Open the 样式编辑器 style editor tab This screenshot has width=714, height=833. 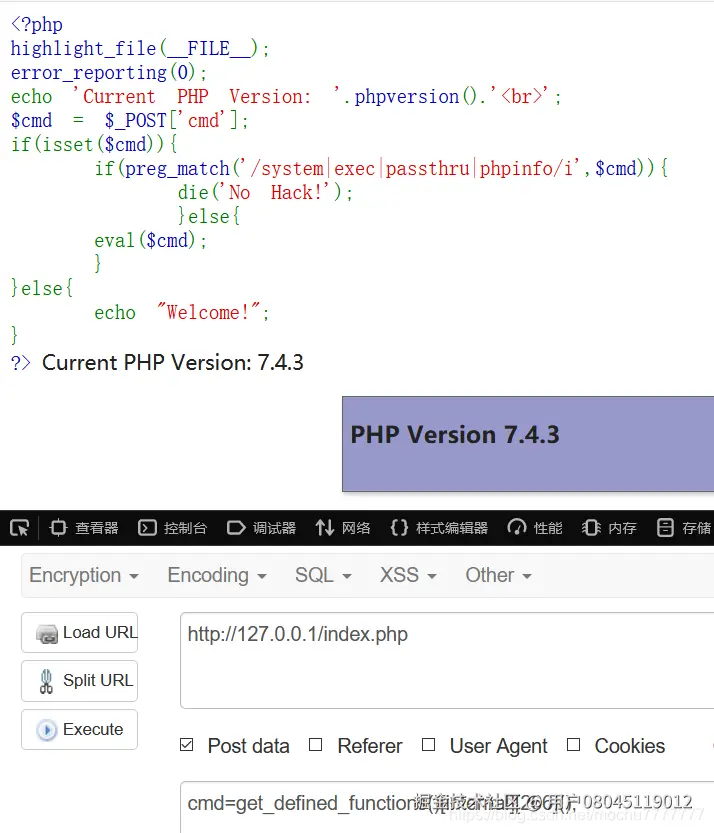439,528
